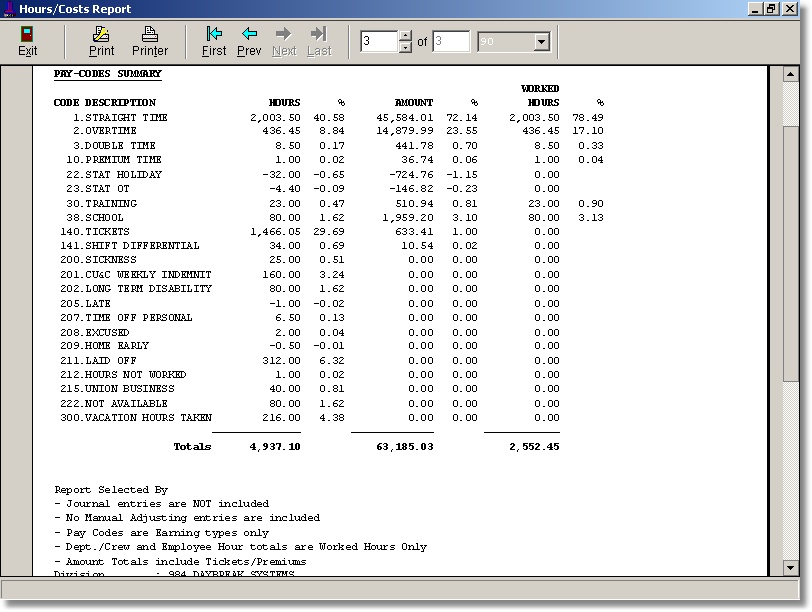The image size is (812, 612).
Task: Click the CODE DESCRIPTION column header
Action: point(105,103)
